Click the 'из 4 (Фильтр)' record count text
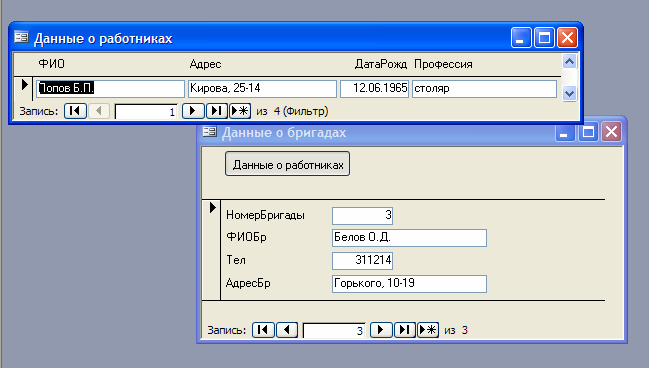 coord(292,111)
